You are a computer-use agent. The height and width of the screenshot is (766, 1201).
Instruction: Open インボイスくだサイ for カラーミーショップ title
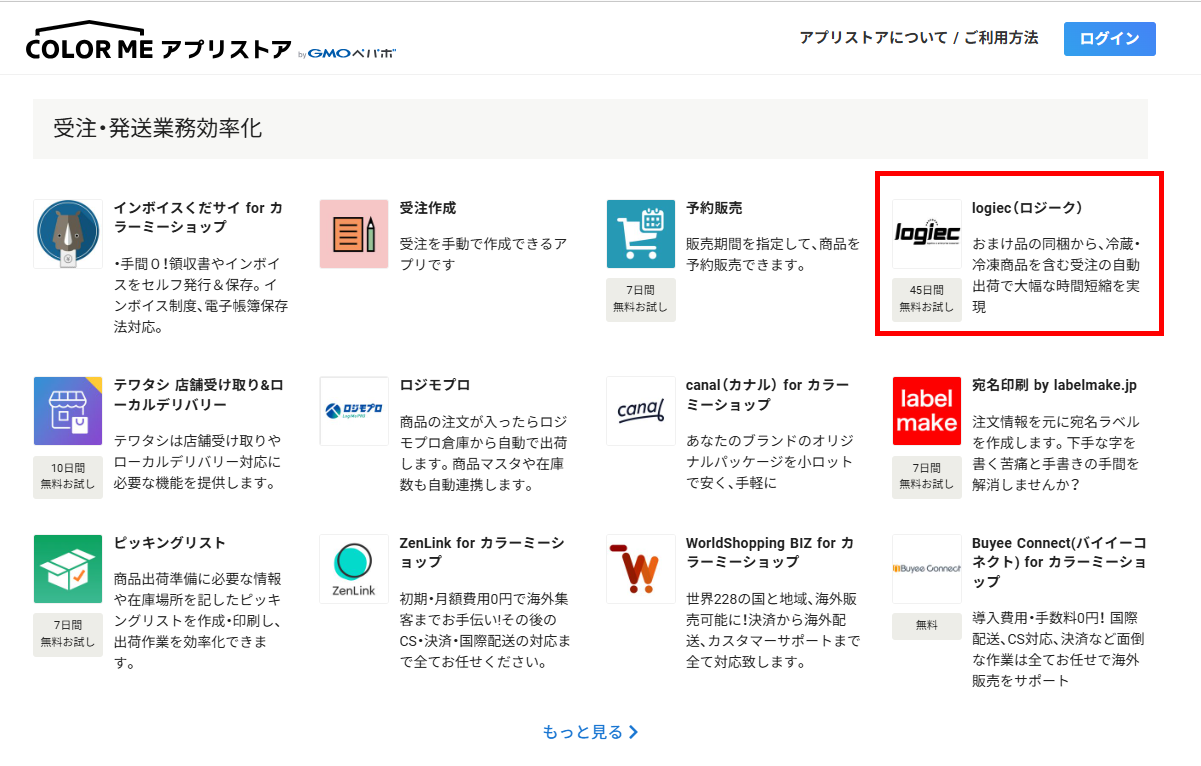[x=198, y=218]
